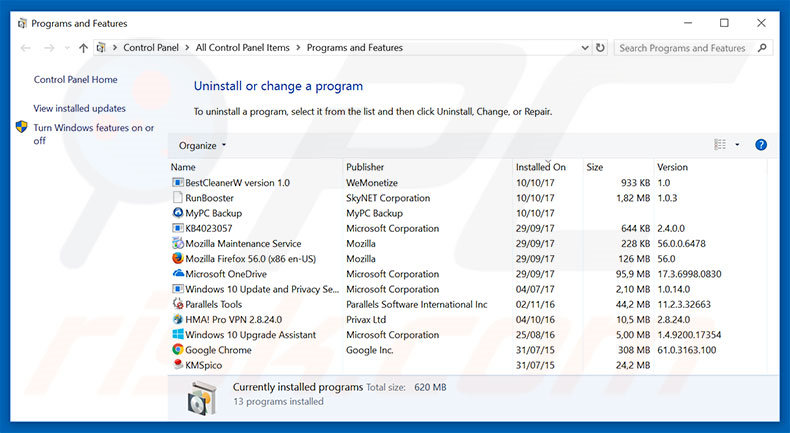
Task: Go to All Control Panel Items breadcrumb
Action: pos(242,48)
